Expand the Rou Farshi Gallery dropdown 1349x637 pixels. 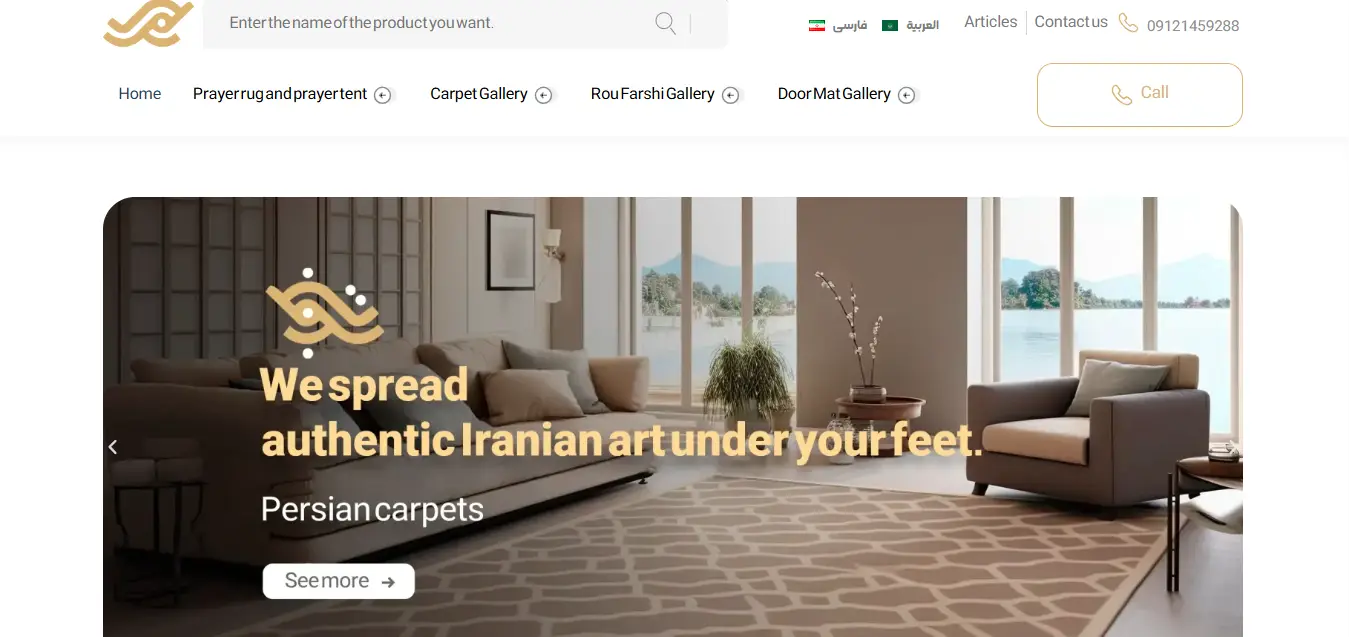click(730, 95)
